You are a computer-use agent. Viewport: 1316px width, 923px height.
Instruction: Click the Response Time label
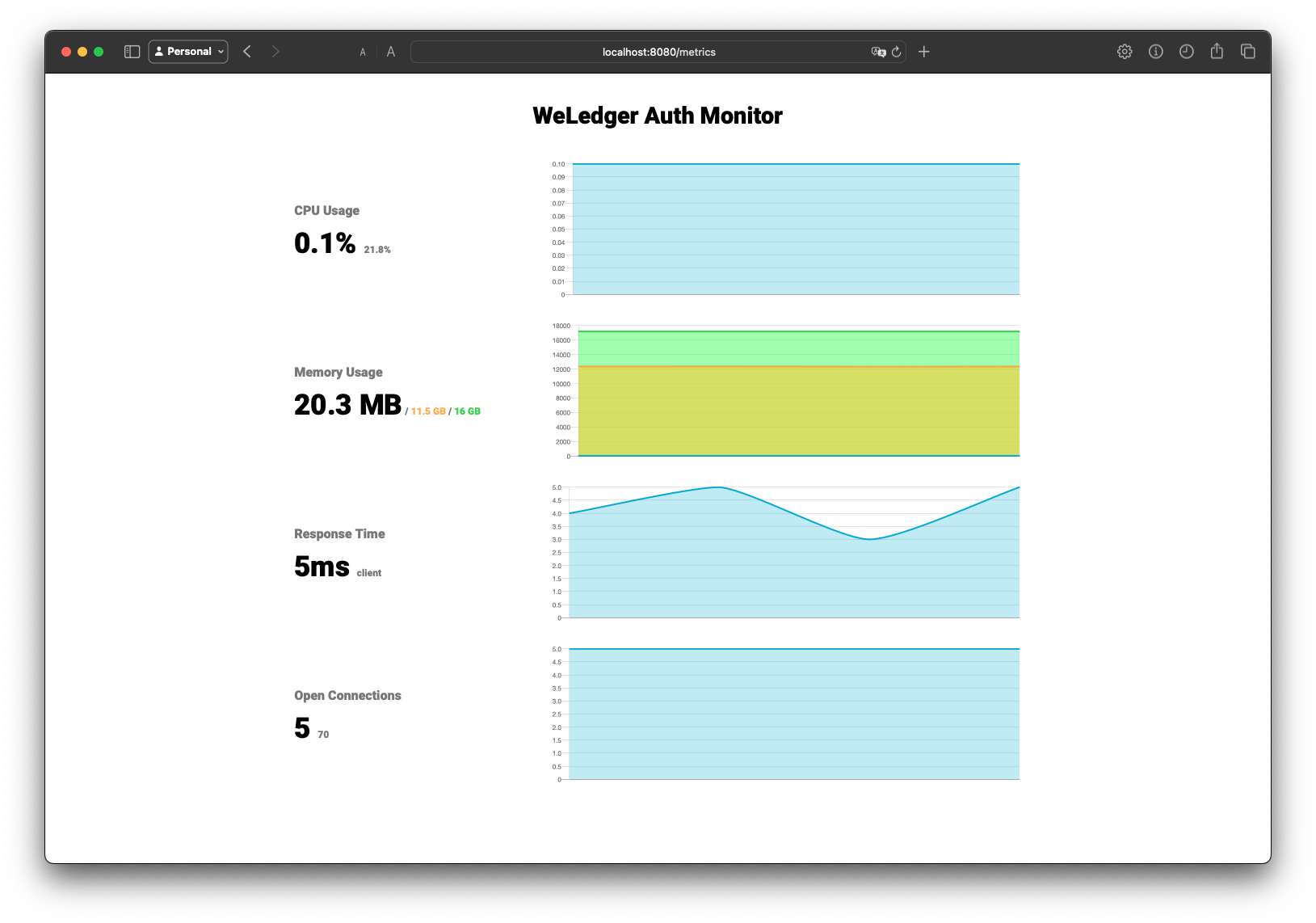pyautogui.click(x=339, y=533)
